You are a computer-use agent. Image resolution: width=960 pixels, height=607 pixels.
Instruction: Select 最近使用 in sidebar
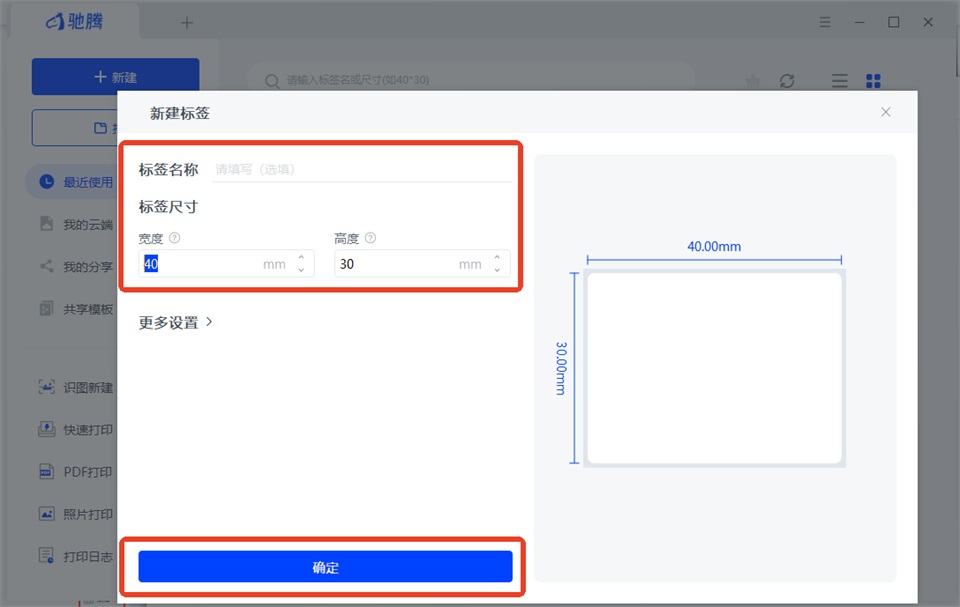76,182
